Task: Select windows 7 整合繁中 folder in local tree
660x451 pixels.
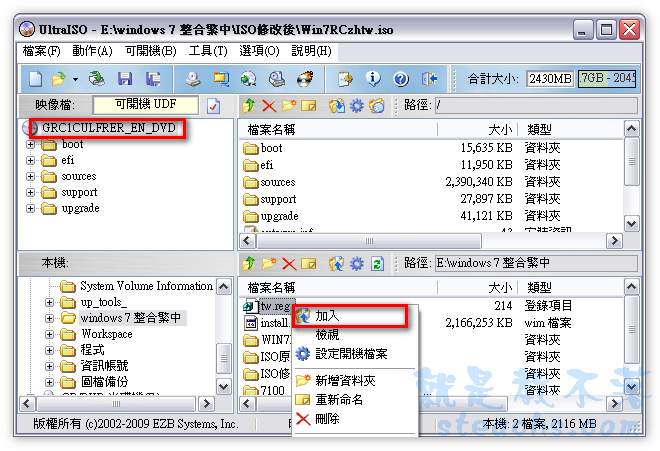Action: (131, 318)
